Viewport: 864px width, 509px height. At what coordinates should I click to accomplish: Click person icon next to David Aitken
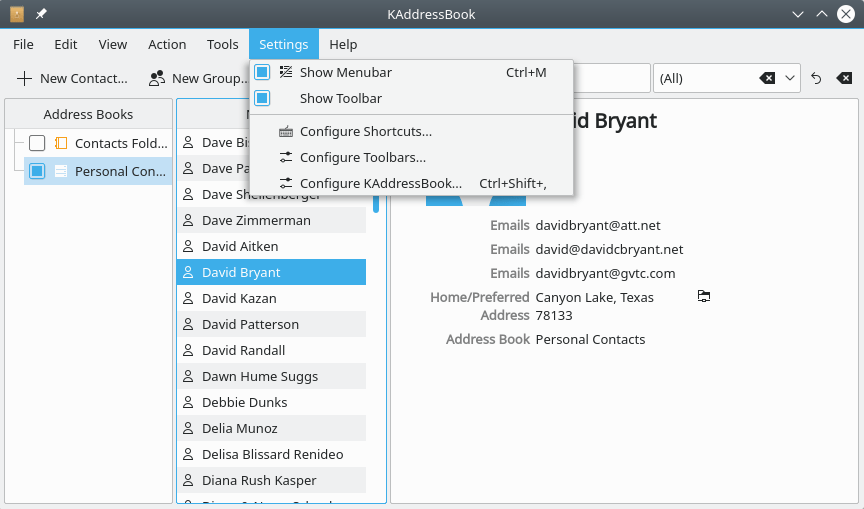pyautogui.click(x=188, y=246)
